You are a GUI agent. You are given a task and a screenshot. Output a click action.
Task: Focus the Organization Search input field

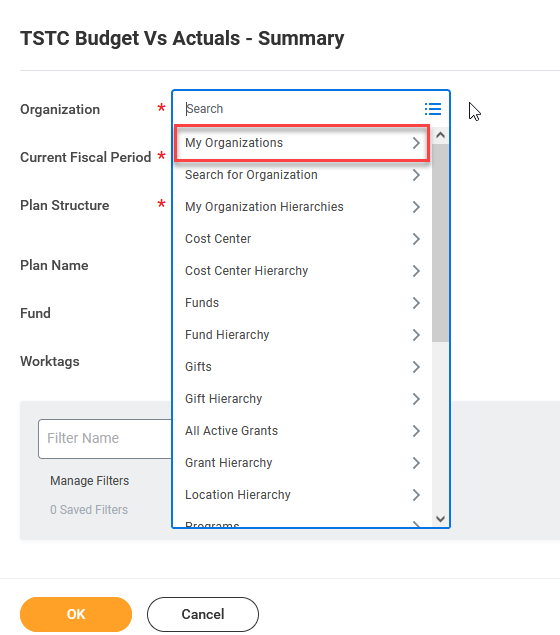(x=302, y=109)
